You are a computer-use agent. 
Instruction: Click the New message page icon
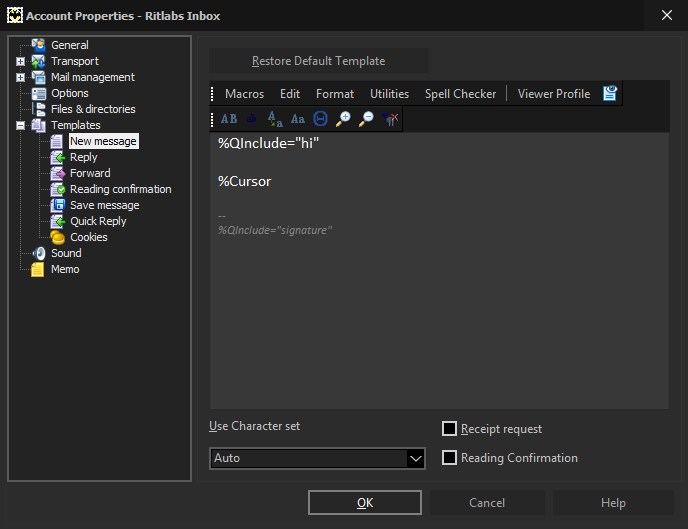(57, 141)
